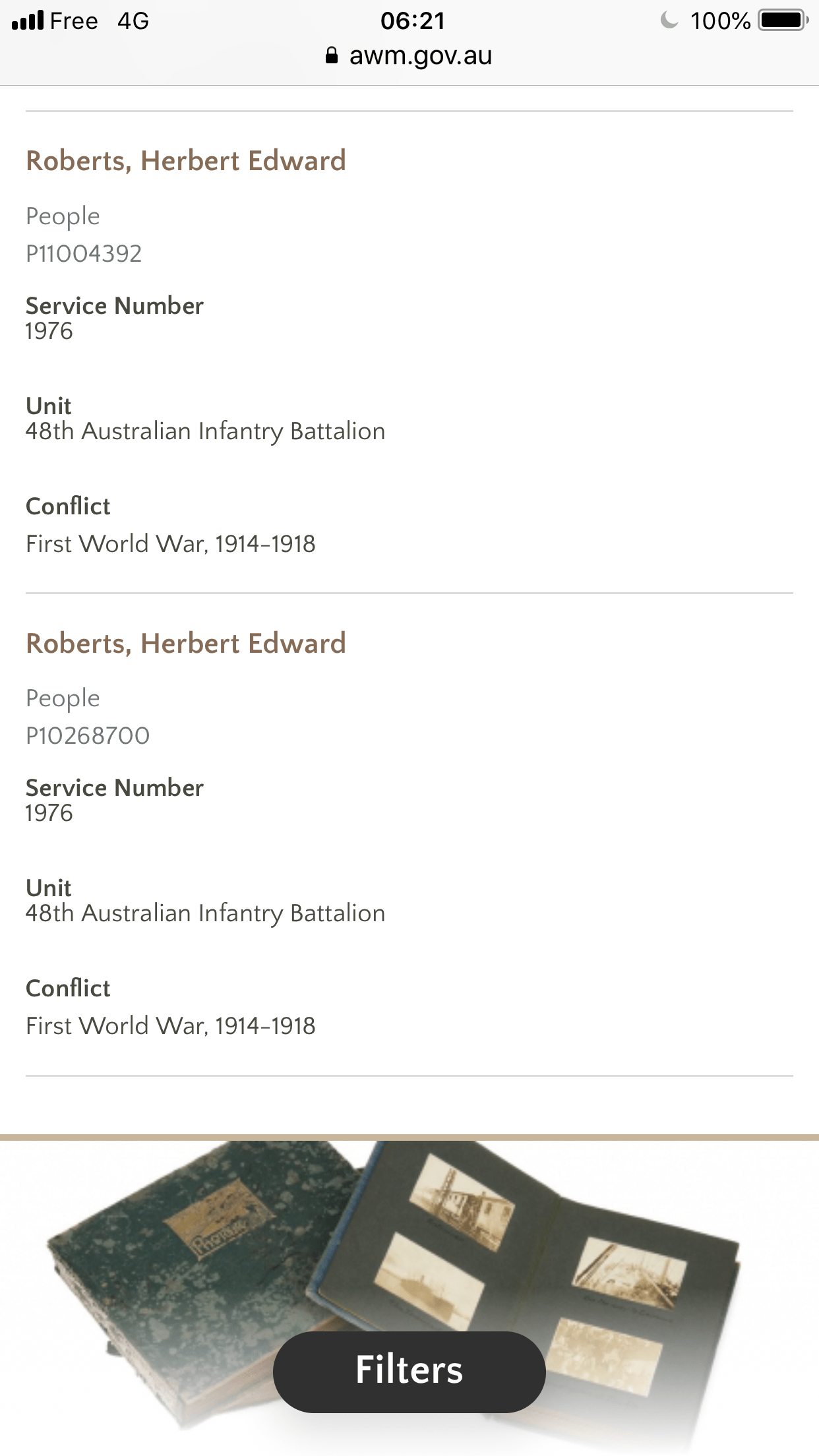Screen dimensions: 819x1456
Task: Select the P10268700 identifier text
Action: (88, 735)
